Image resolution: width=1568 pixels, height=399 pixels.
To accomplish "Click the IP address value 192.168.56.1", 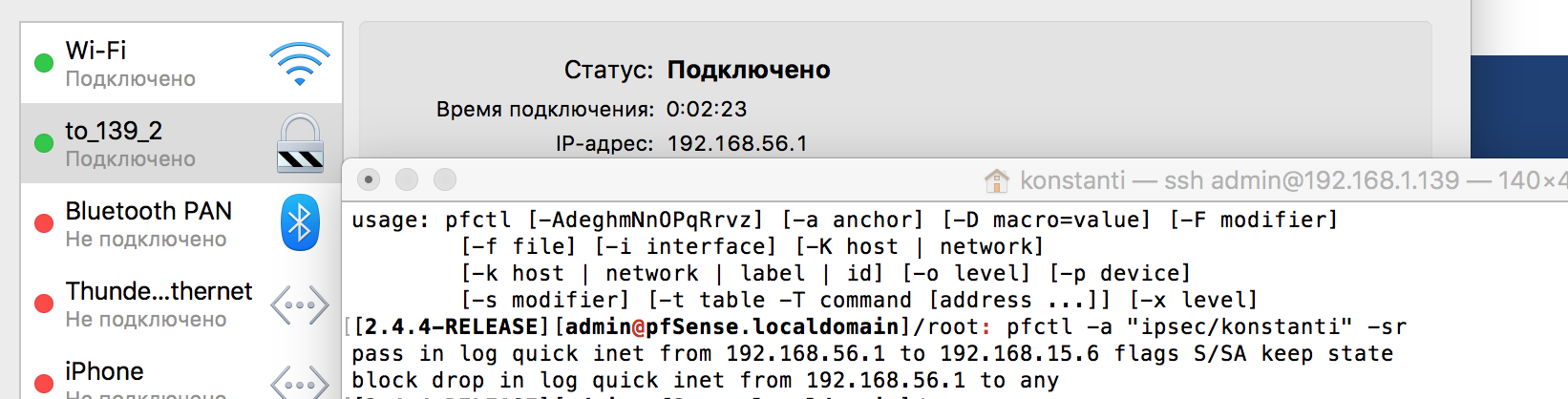I will [x=737, y=143].
